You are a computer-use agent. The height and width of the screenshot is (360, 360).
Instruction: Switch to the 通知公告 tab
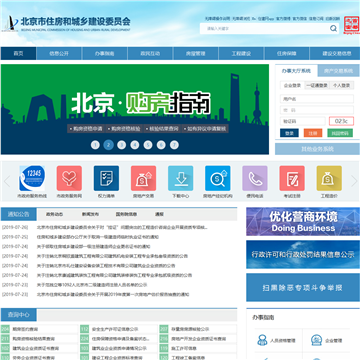(19, 214)
